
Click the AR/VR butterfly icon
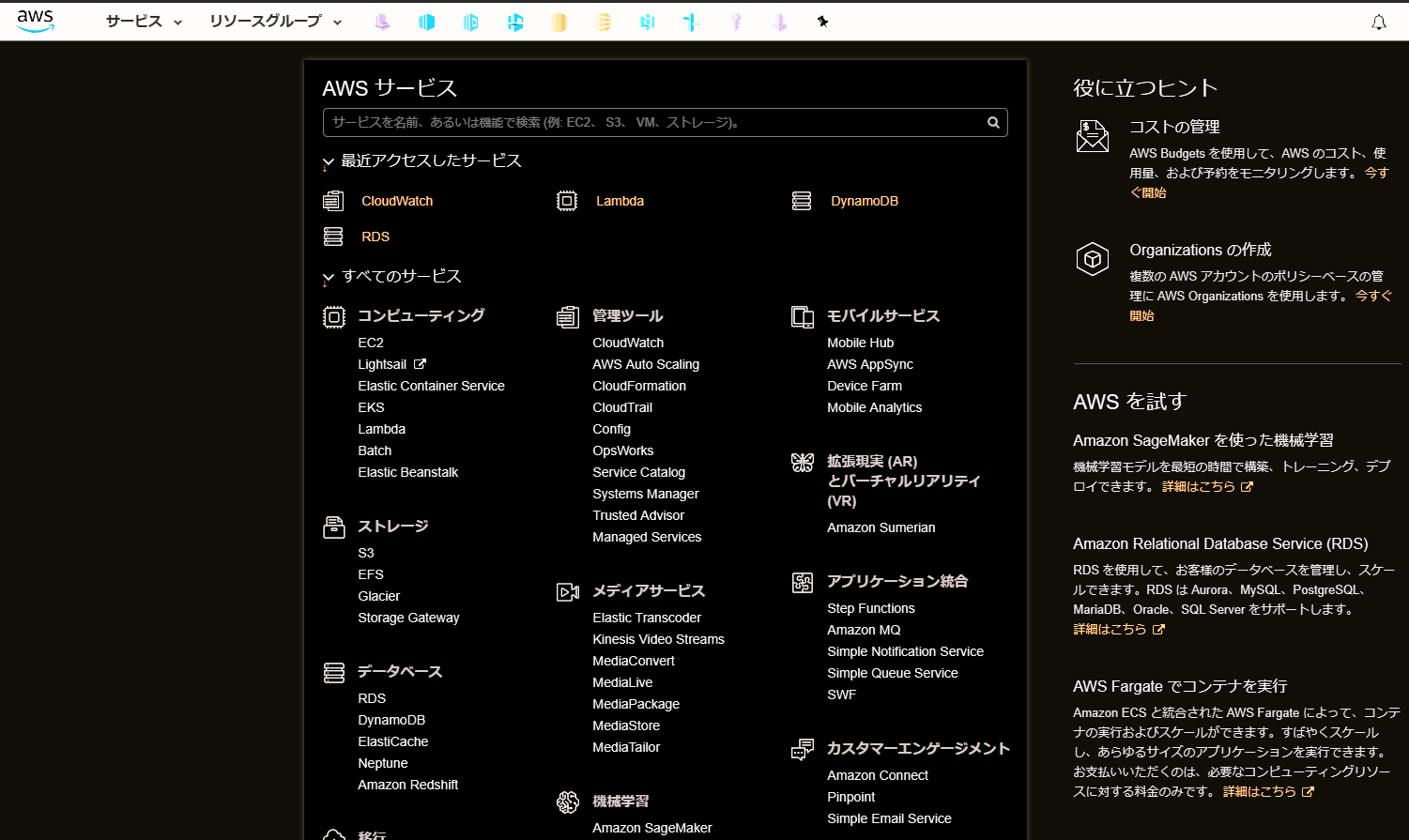[x=803, y=463]
